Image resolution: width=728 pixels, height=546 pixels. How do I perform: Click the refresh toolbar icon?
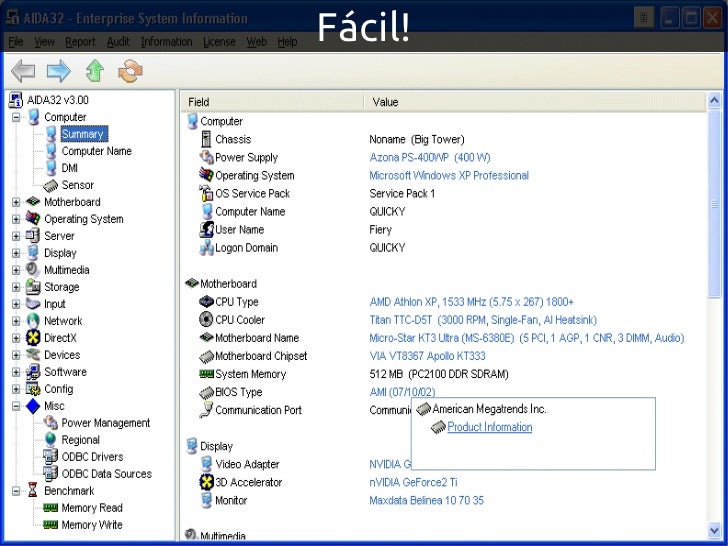pyautogui.click(x=129, y=70)
